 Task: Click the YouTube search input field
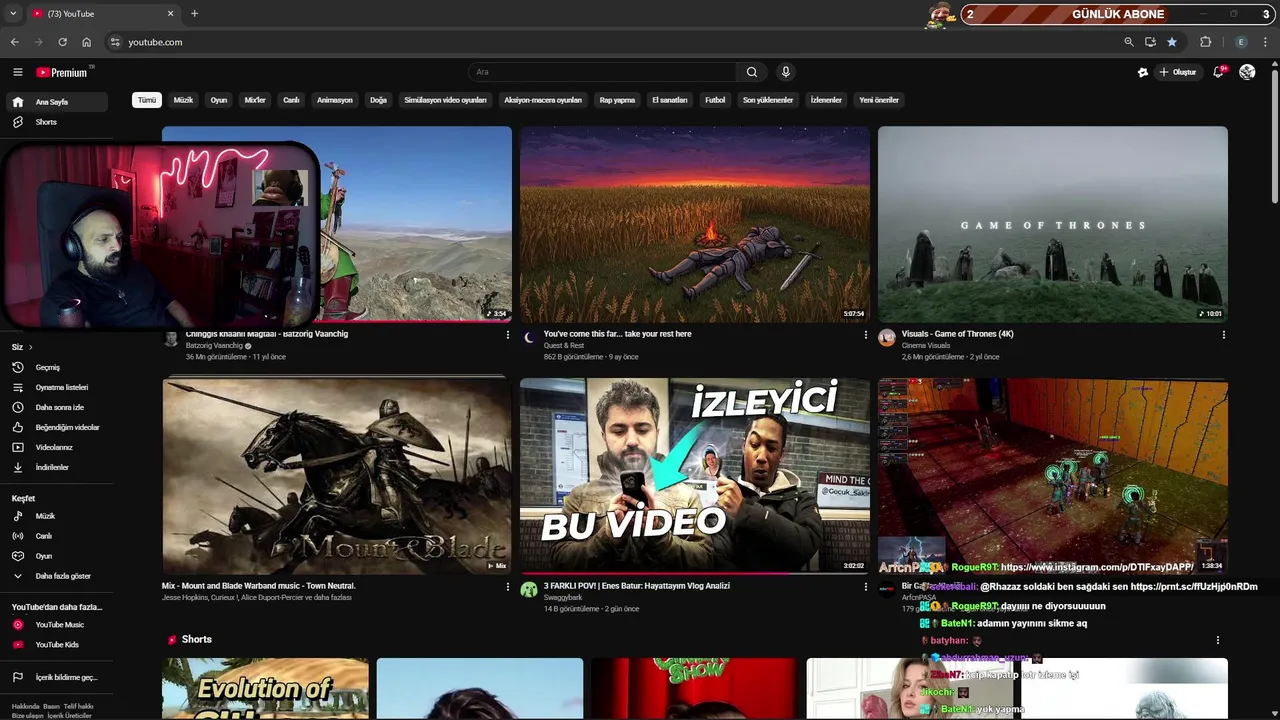coord(604,72)
